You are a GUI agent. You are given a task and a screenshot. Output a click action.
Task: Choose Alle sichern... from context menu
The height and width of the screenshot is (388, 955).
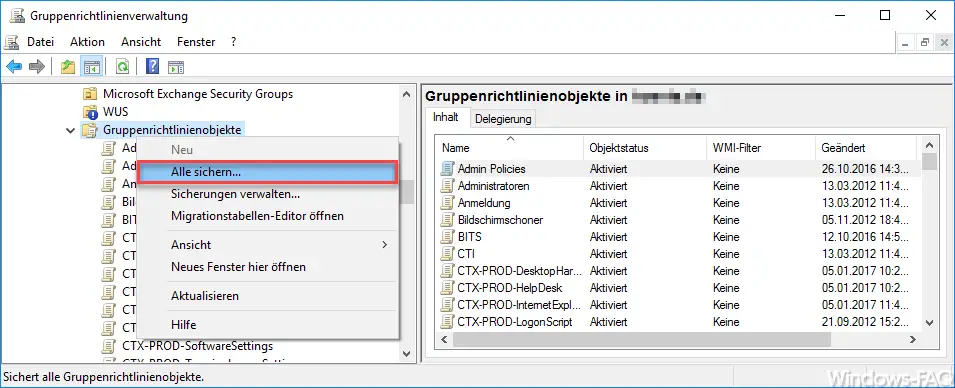coord(268,172)
